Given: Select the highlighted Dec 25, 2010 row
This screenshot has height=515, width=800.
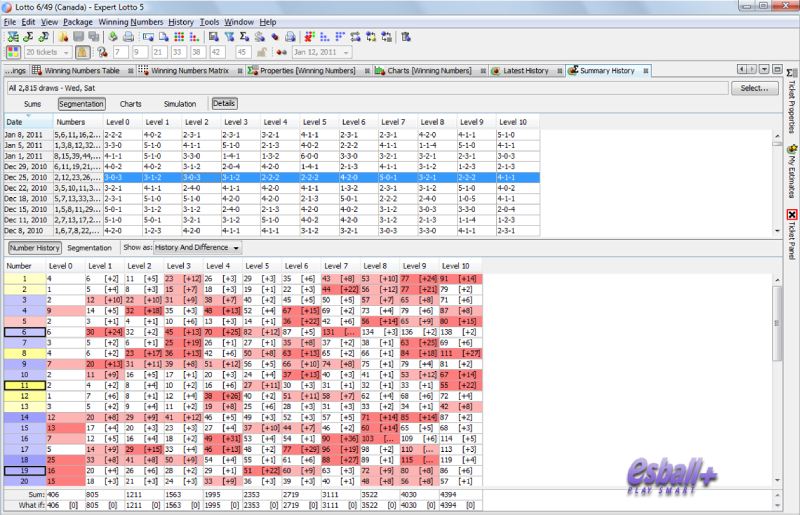Looking at the screenshot, I should (x=272, y=177).
